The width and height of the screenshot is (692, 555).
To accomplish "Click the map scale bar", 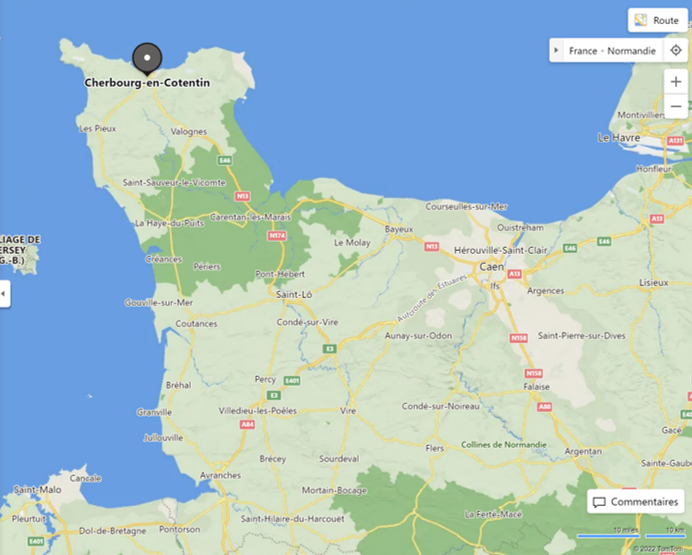I will tap(631, 533).
